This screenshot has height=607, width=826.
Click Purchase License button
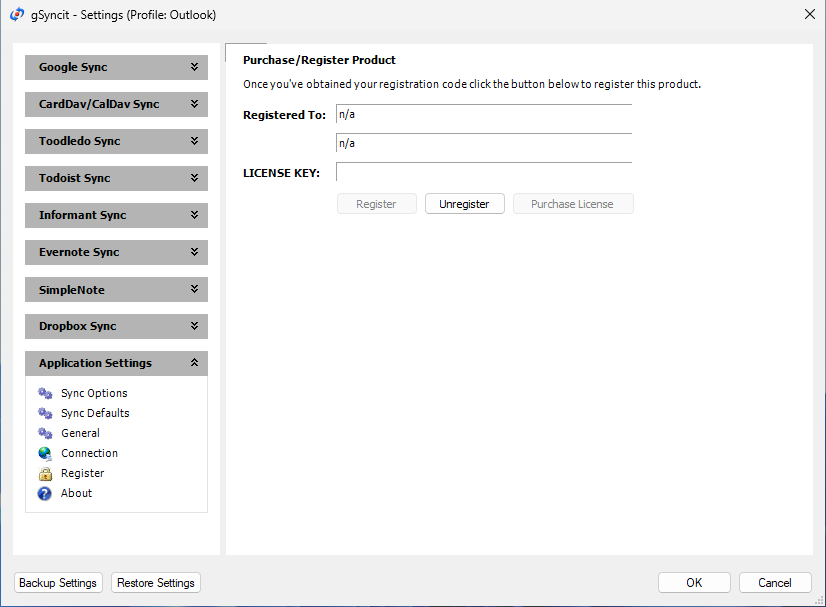[x=573, y=204]
